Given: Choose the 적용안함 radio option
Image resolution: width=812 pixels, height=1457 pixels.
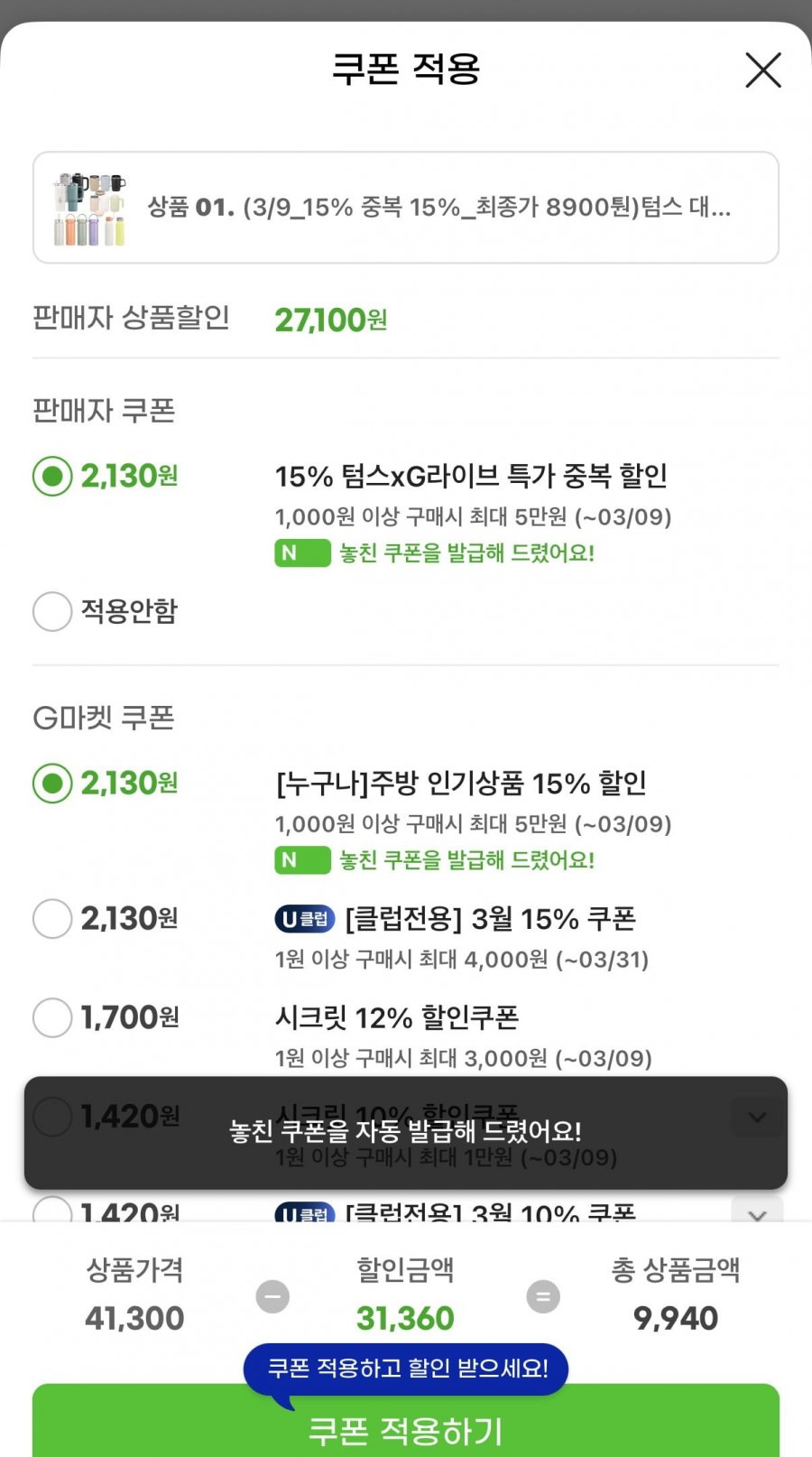Looking at the screenshot, I should (52, 611).
